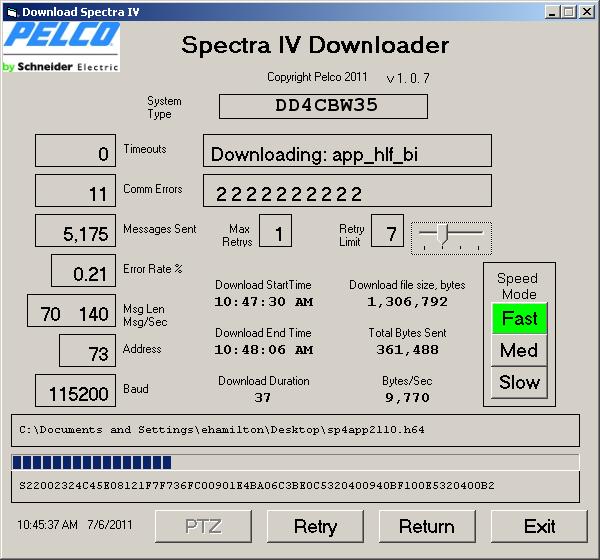This screenshot has width=600, height=560.
Task: Click Download End Time value 10:48:06 AM
Action: (264, 350)
